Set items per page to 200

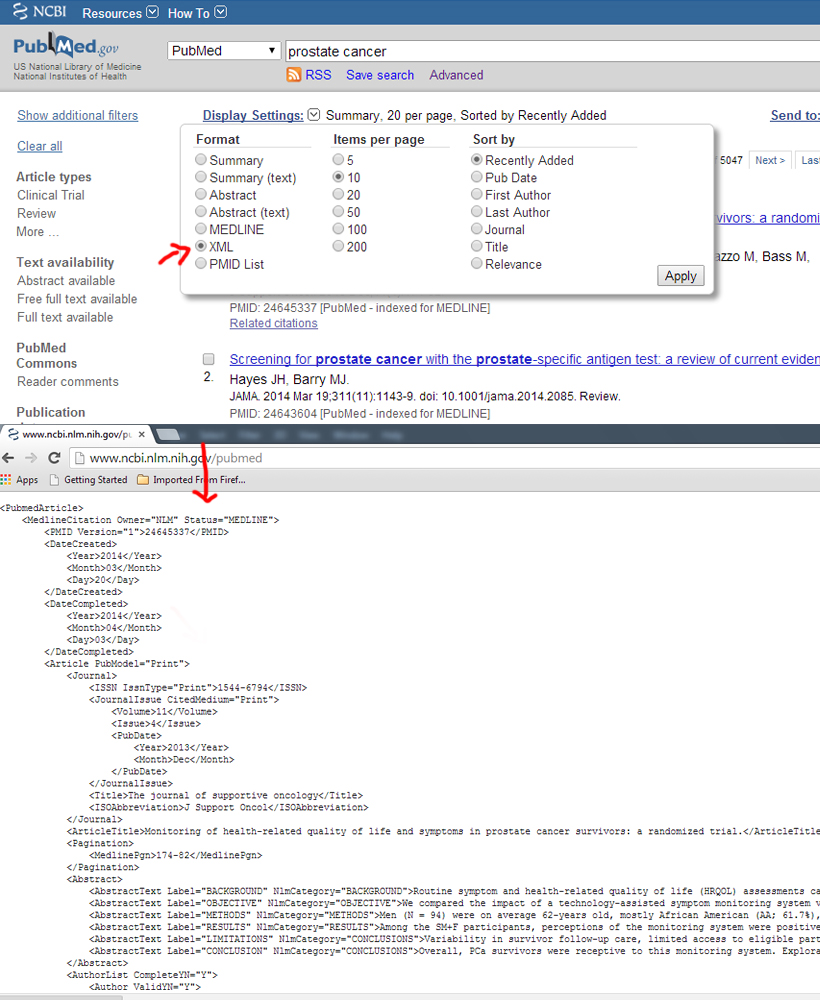(x=338, y=246)
